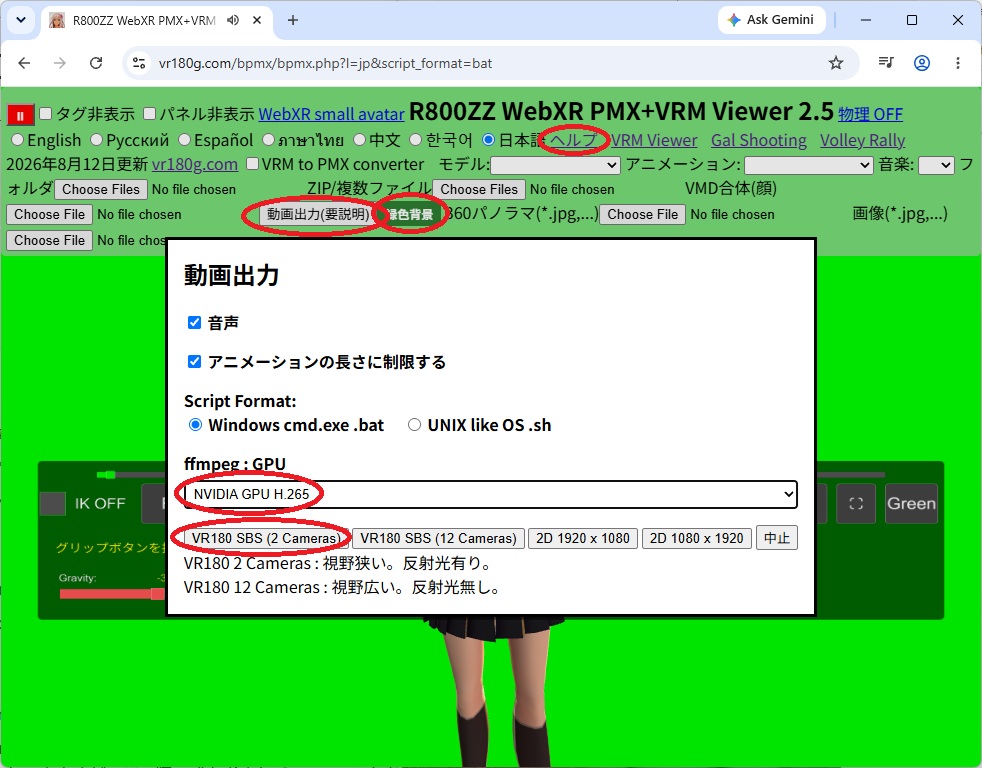Toggle the IK OFF square checkbox
This screenshot has width=982, height=768.
(53, 504)
